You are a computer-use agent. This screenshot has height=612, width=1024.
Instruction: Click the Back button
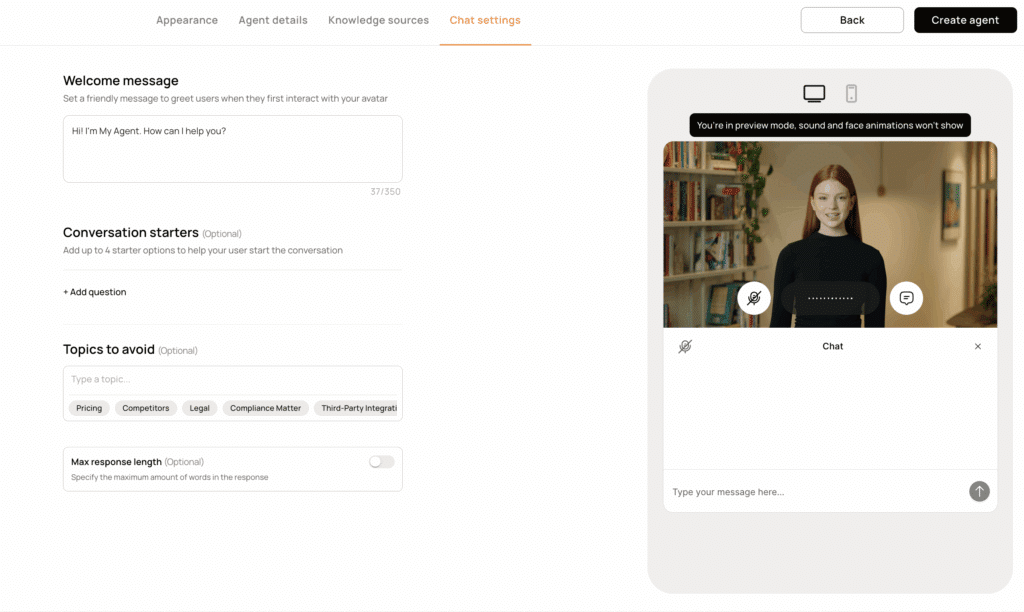tap(852, 20)
